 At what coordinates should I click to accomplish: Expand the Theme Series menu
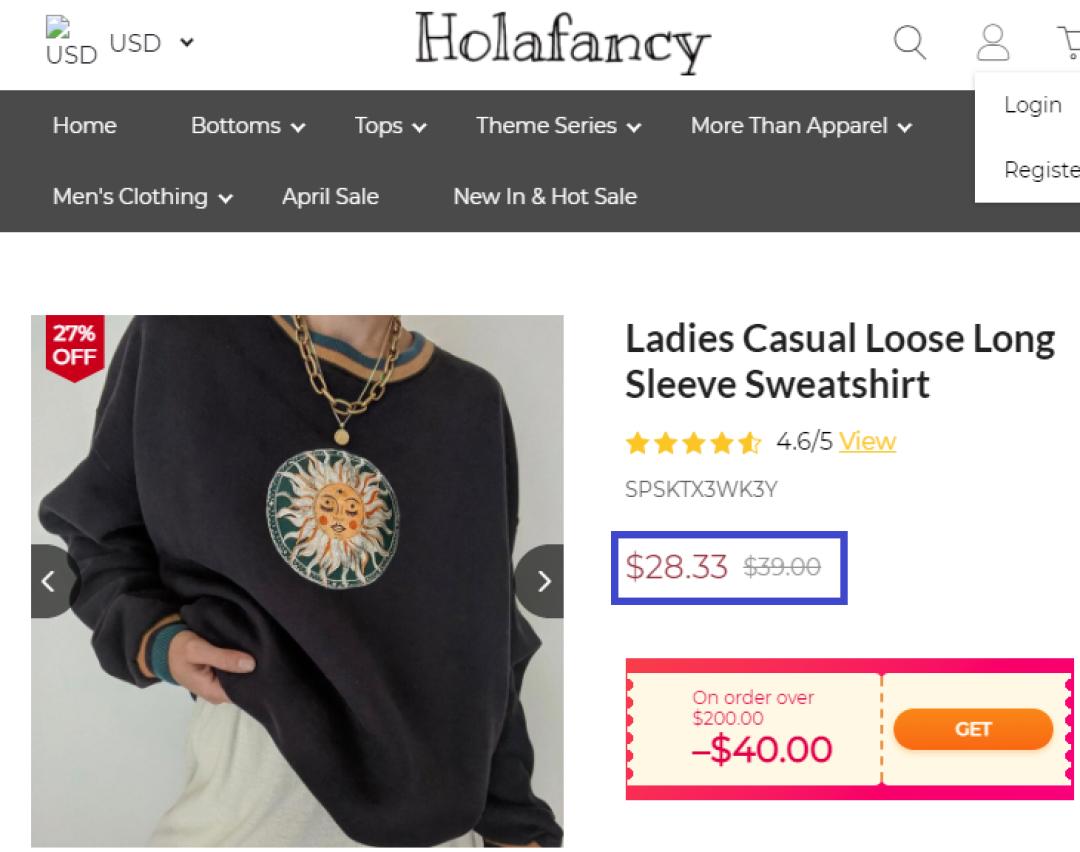click(x=558, y=126)
